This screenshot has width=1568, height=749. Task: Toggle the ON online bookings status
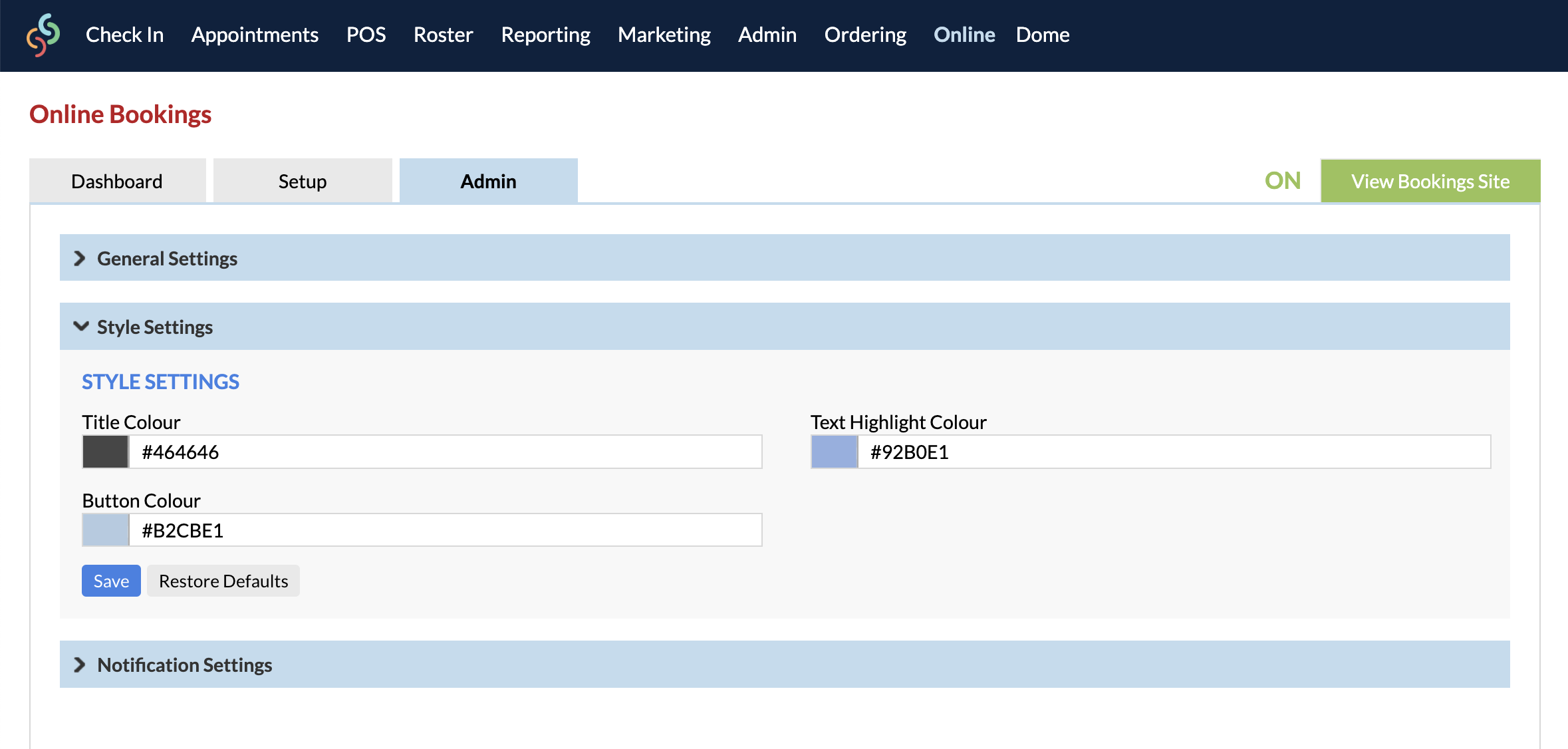tap(1283, 181)
